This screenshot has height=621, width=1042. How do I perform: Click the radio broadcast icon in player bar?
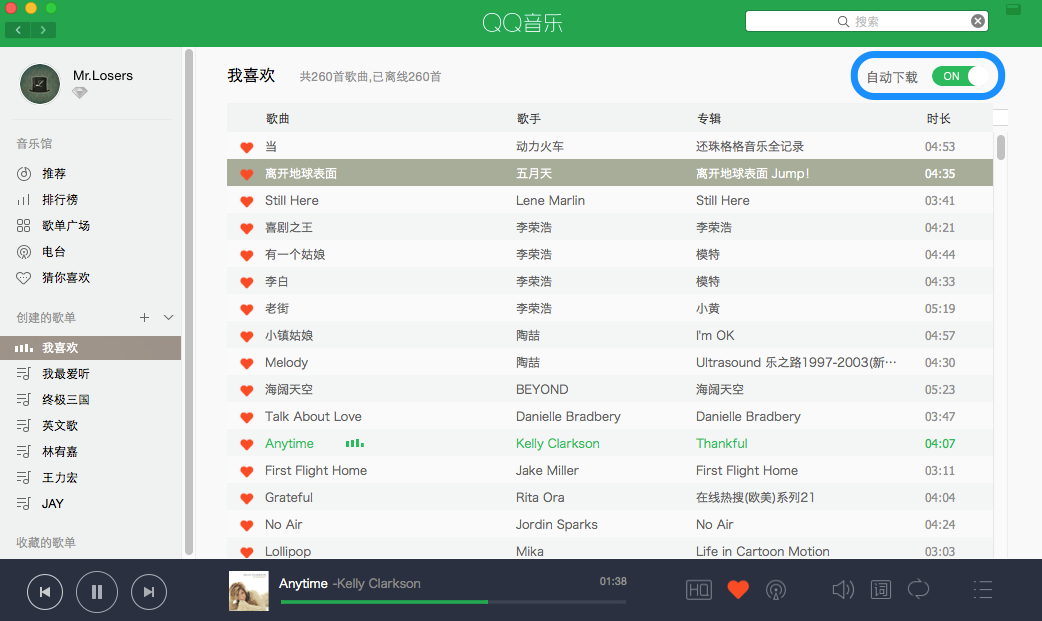tap(776, 590)
